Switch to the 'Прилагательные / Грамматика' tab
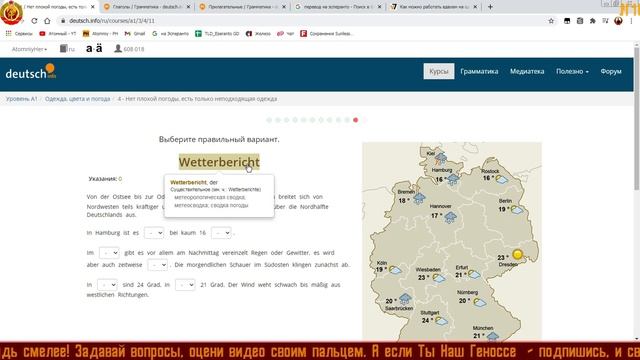This screenshot has width=640, height=360. click(x=242, y=7)
